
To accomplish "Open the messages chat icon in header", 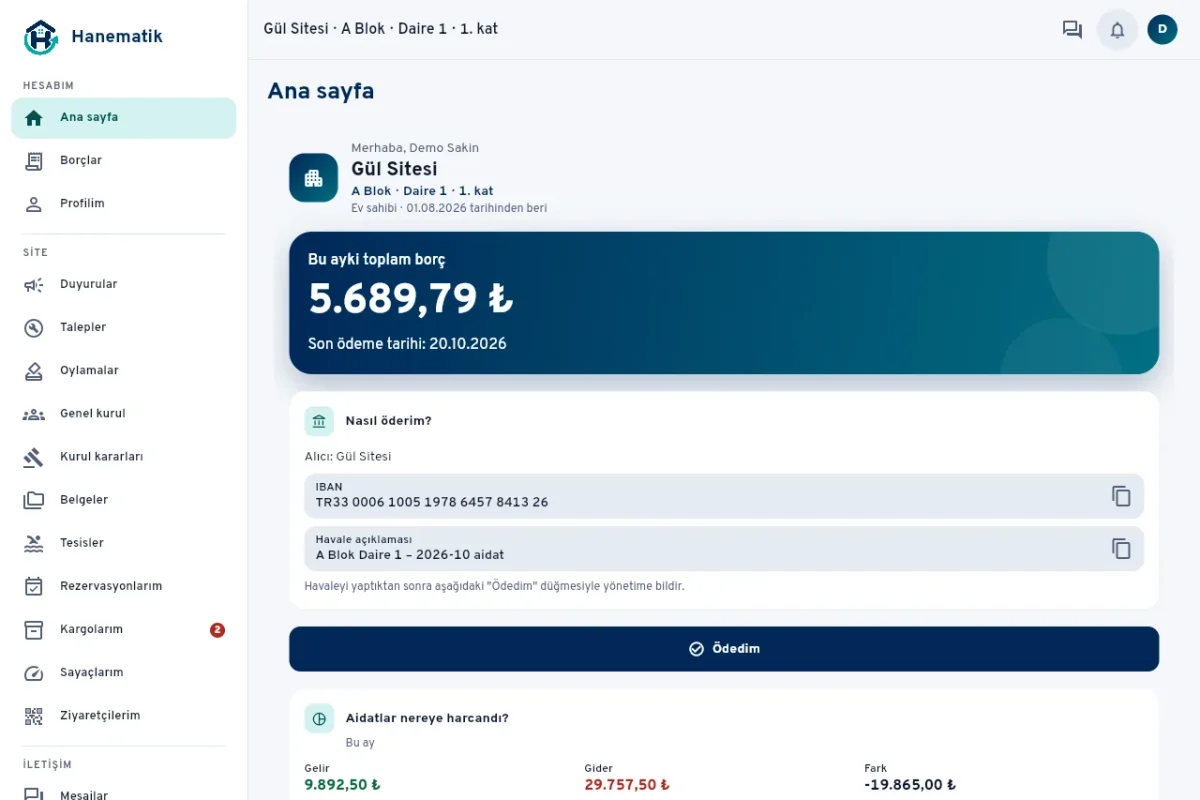I will tap(1072, 30).
